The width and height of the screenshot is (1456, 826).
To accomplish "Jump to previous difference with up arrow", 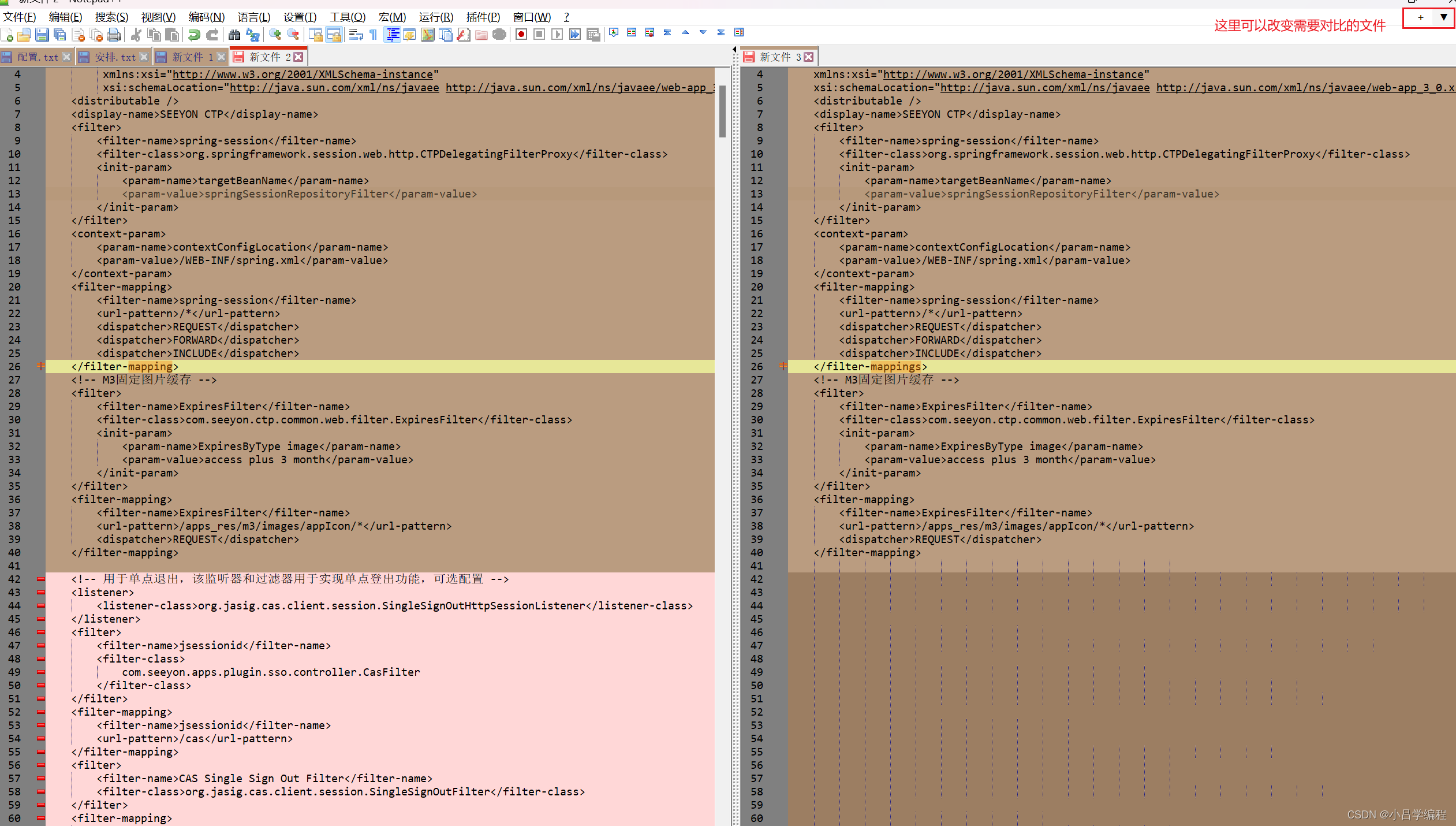I will (685, 33).
